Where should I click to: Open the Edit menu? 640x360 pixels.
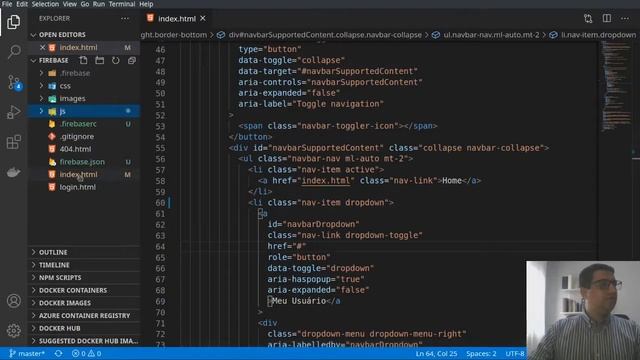coord(22,4)
